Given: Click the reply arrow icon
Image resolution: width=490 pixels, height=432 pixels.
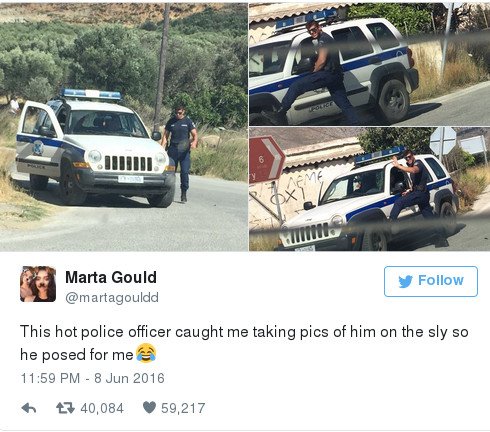Looking at the screenshot, I should (29, 408).
